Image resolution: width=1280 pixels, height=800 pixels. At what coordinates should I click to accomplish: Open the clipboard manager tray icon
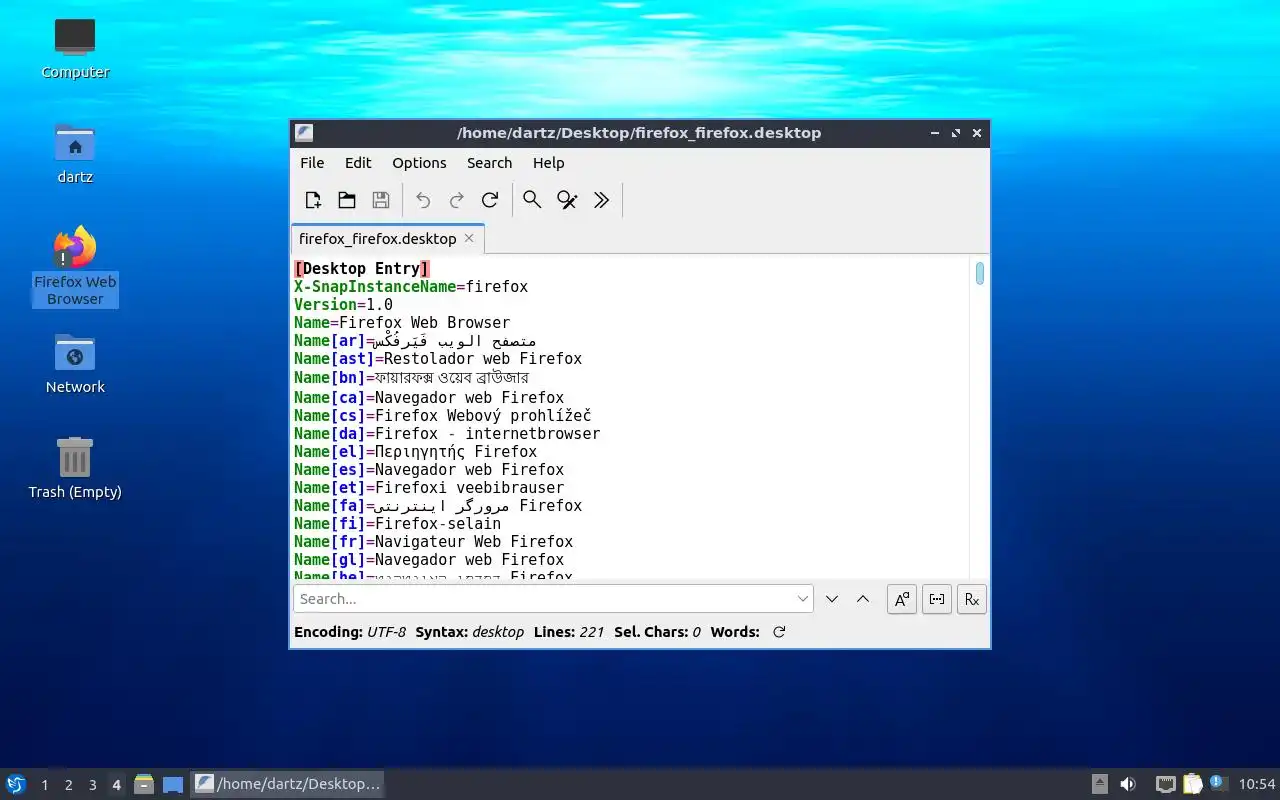click(1192, 784)
